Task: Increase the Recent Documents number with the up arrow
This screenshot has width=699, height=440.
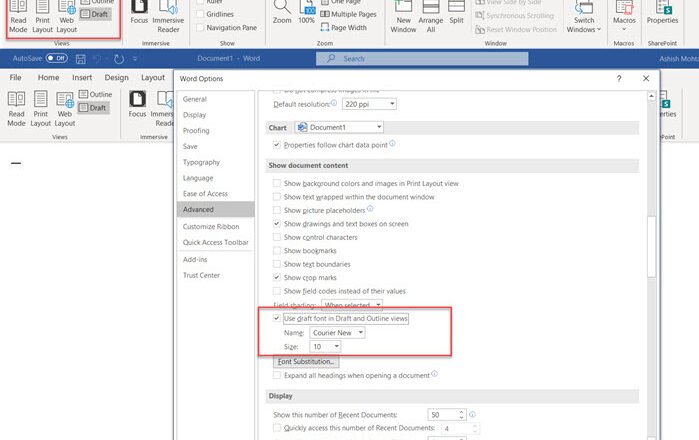Action: tap(461, 412)
